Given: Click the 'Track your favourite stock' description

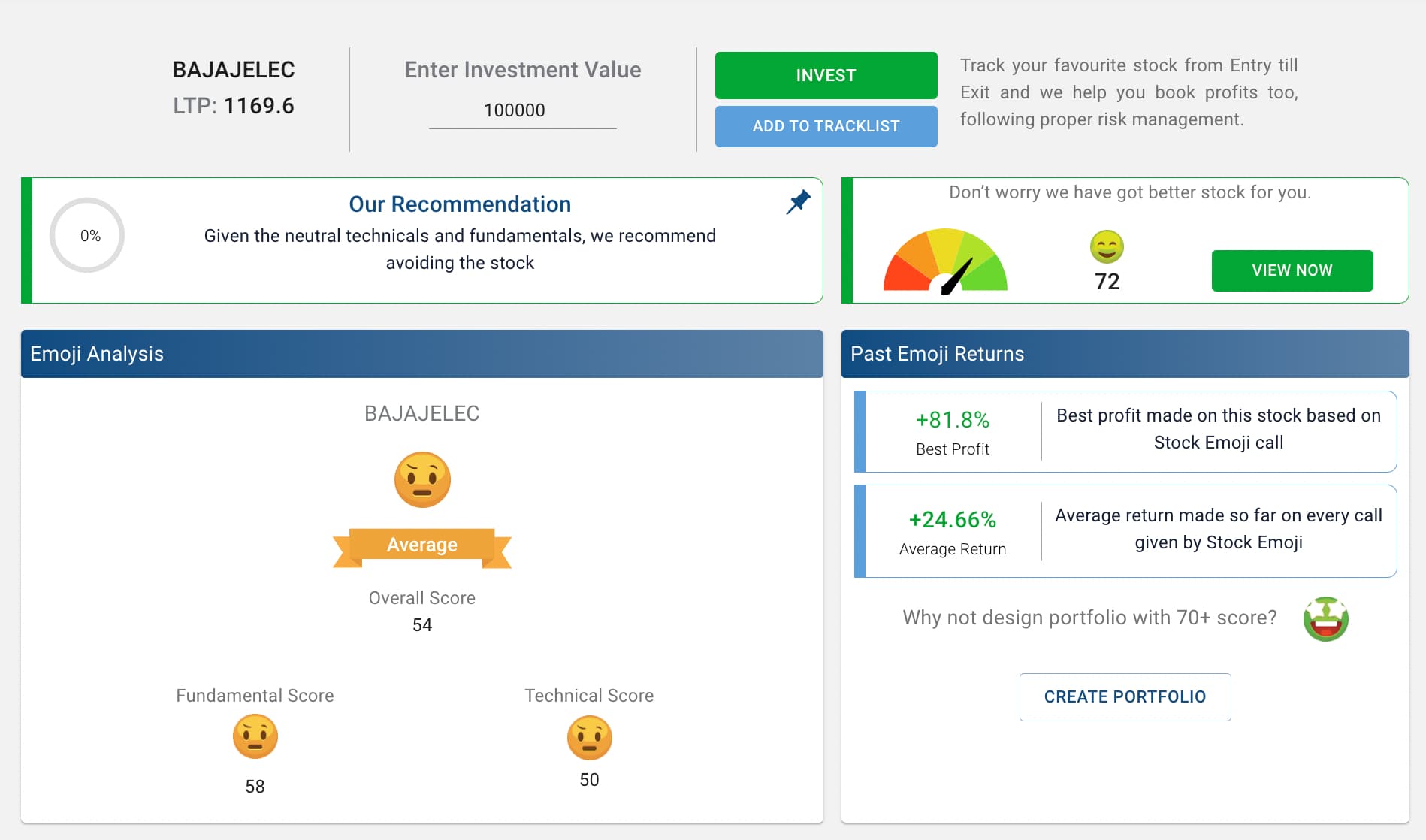Looking at the screenshot, I should coord(1129,92).
